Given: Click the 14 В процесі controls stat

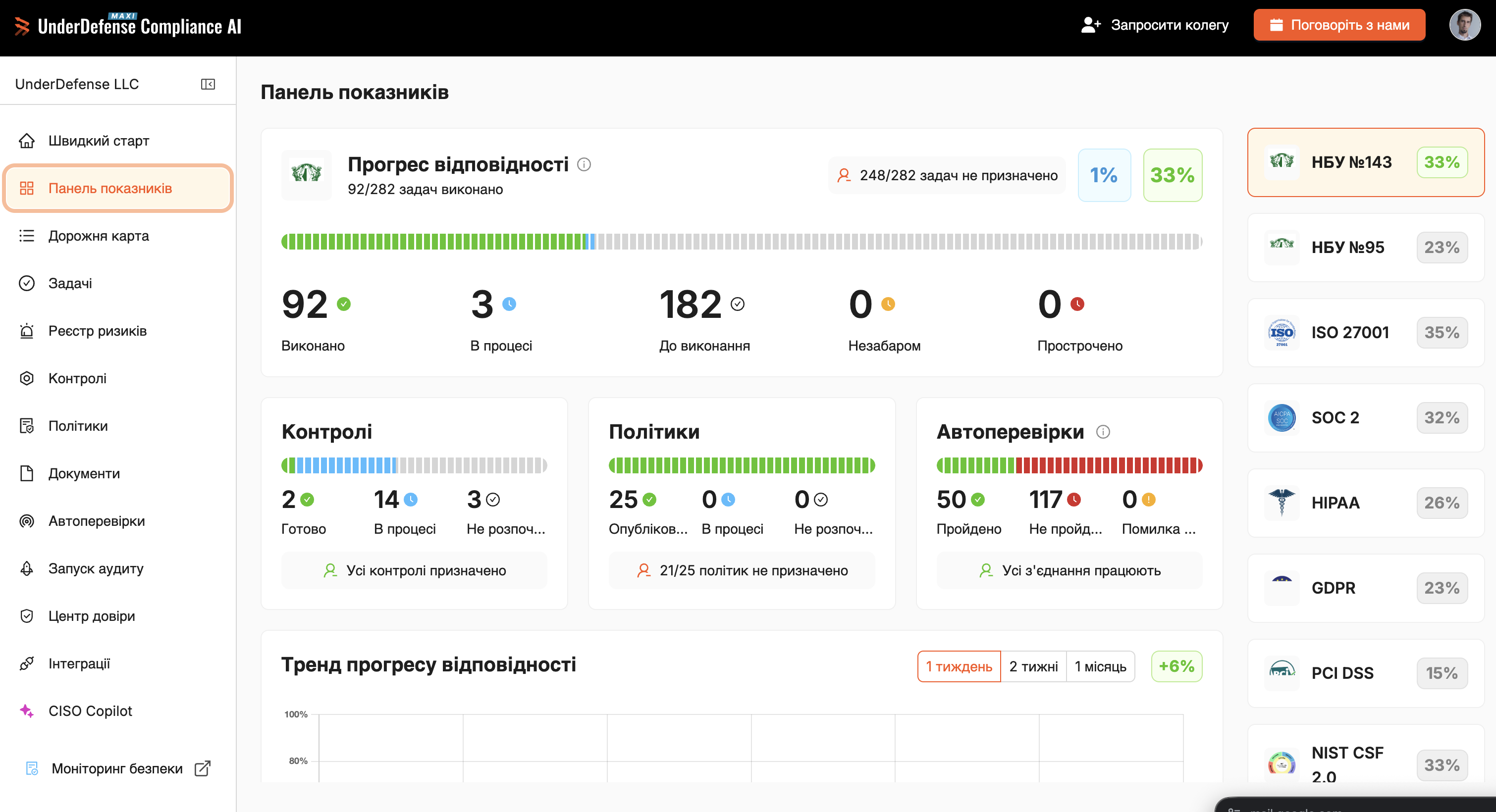Looking at the screenshot, I should coord(405,512).
